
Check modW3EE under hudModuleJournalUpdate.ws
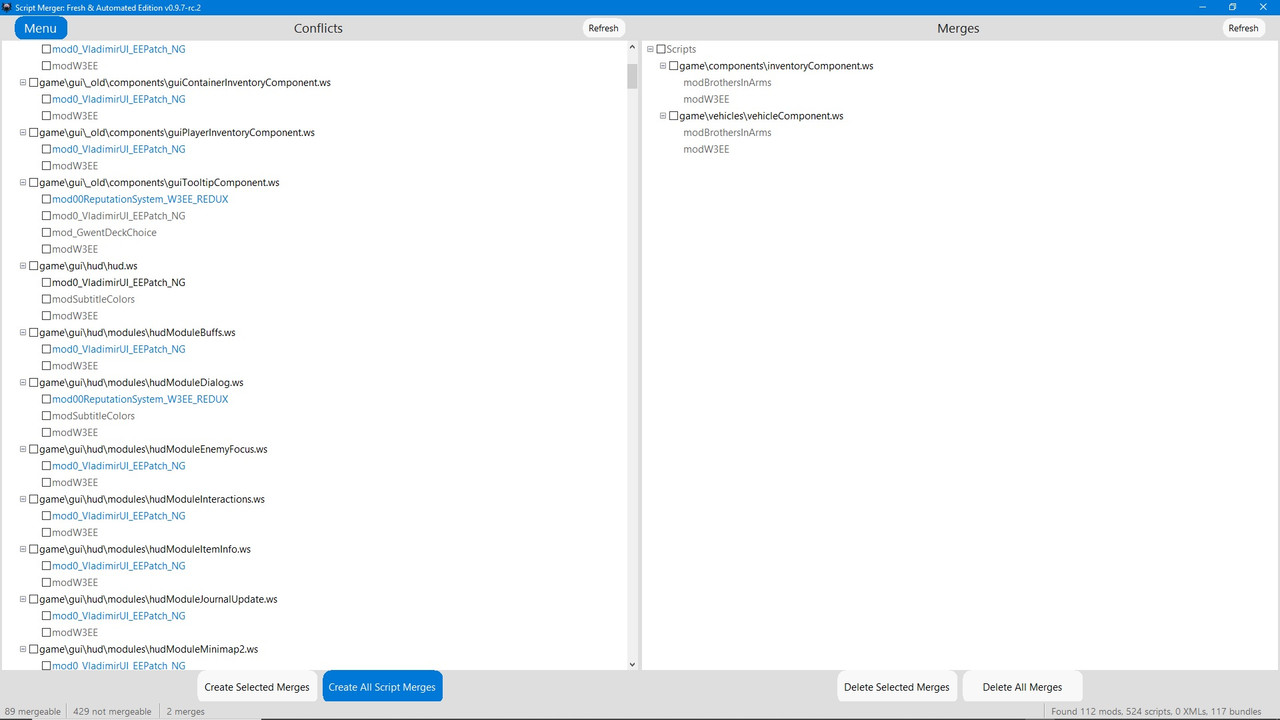coord(46,632)
